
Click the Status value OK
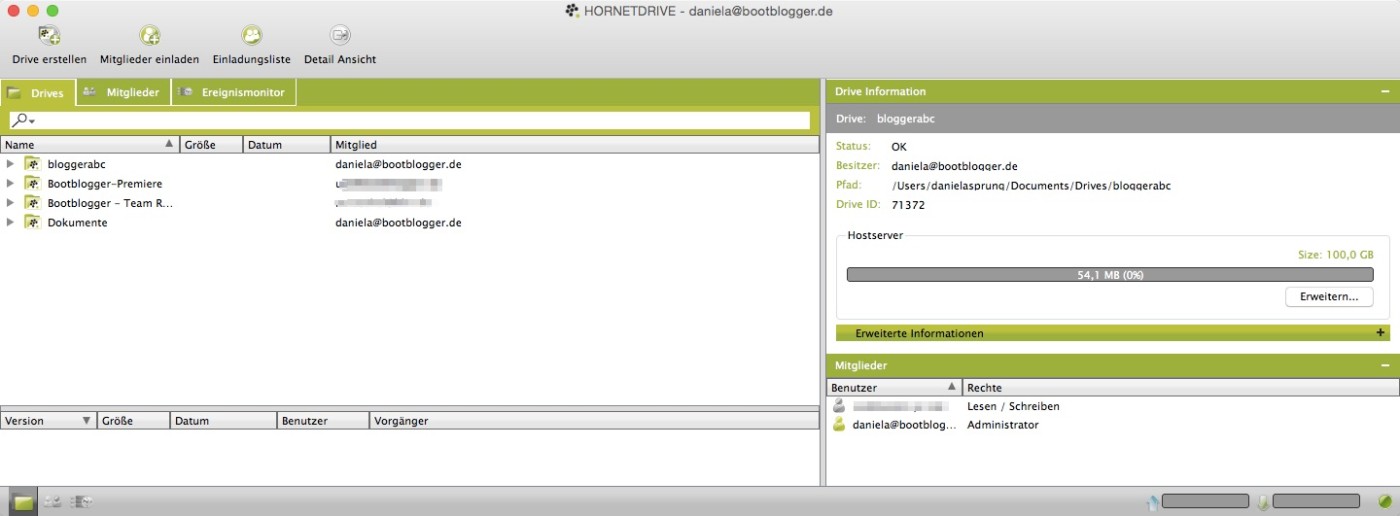[899, 146]
